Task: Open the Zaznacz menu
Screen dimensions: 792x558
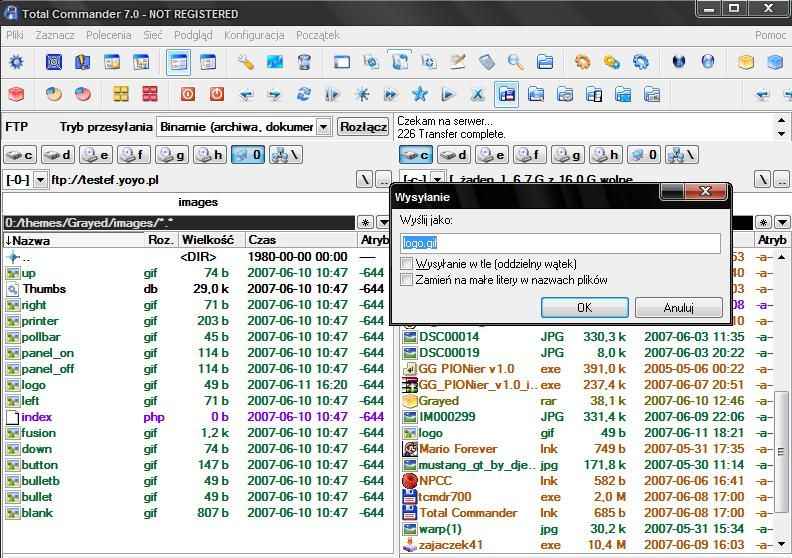Action: pyautogui.click(x=55, y=35)
